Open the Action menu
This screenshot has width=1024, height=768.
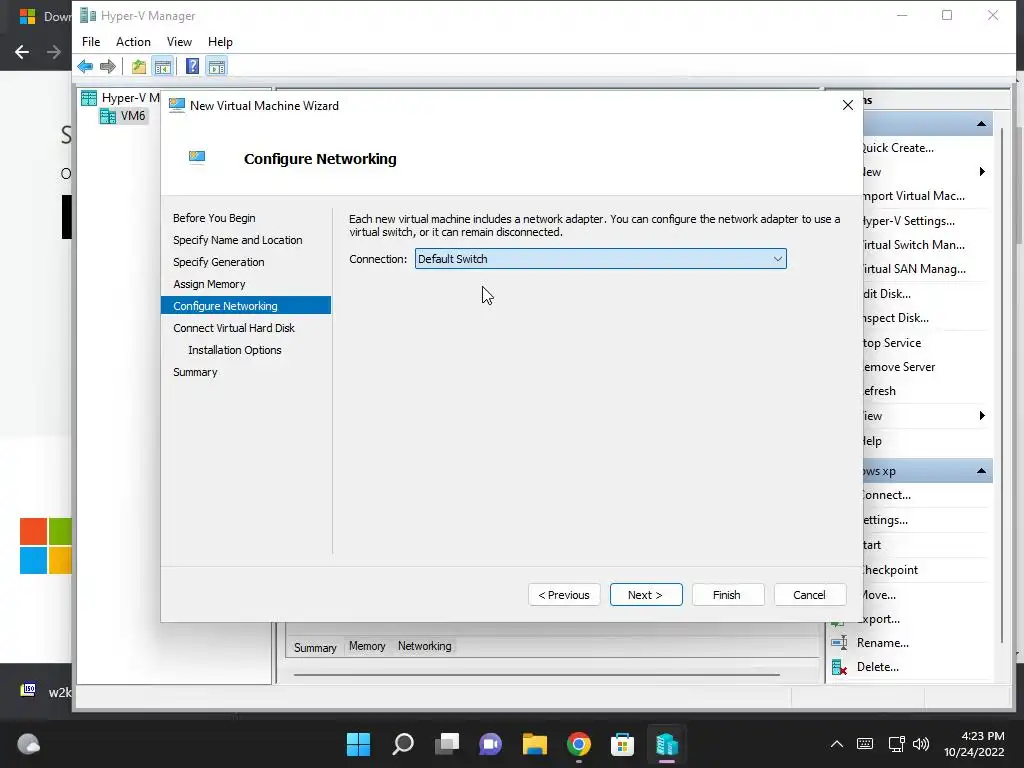click(133, 42)
